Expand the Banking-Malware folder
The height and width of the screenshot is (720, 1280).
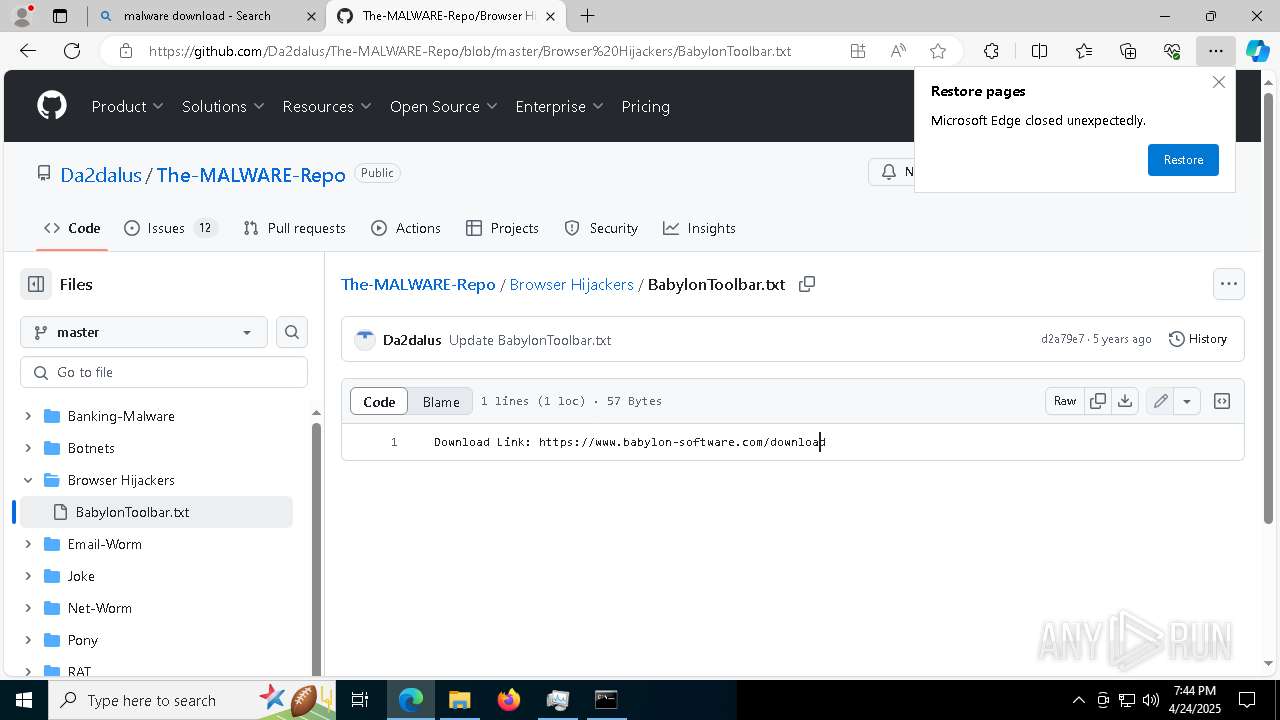[x=28, y=416]
